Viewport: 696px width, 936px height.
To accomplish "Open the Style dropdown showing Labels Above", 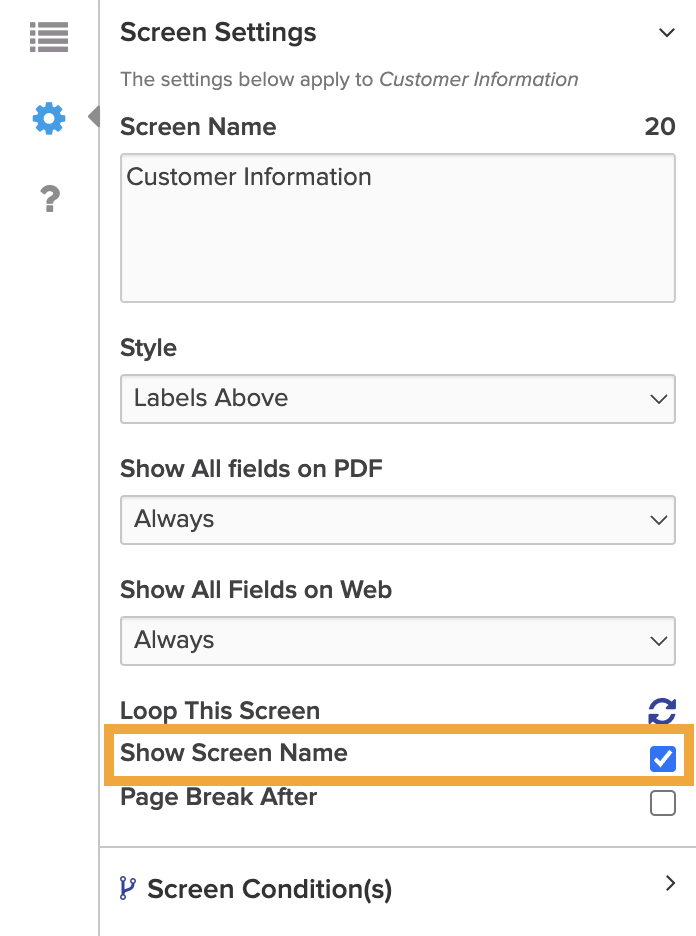I will [x=398, y=398].
